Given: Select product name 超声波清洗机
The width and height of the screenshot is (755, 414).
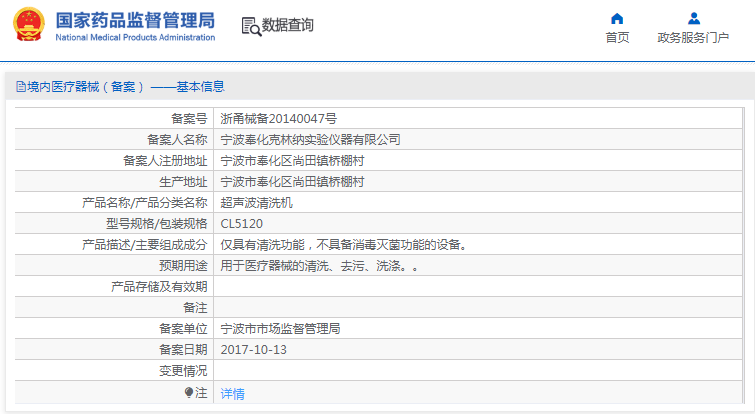Looking at the screenshot, I should pos(257,203).
